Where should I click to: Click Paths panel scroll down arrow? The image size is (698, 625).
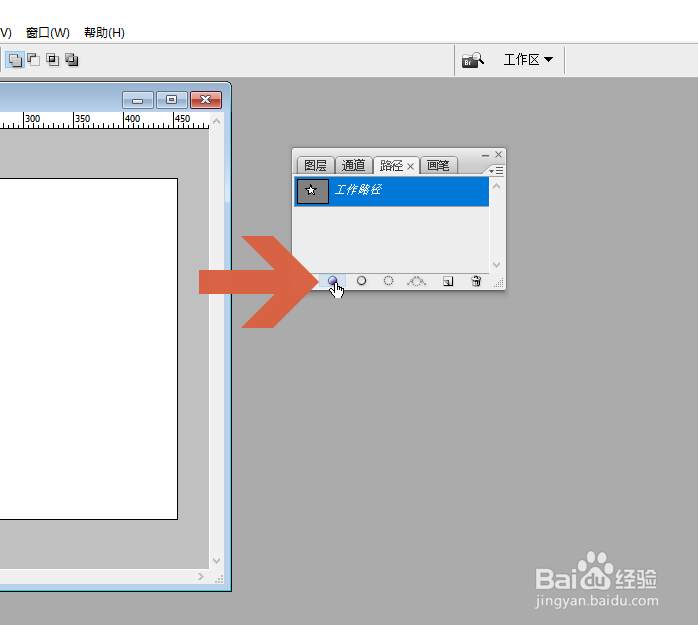[x=497, y=264]
